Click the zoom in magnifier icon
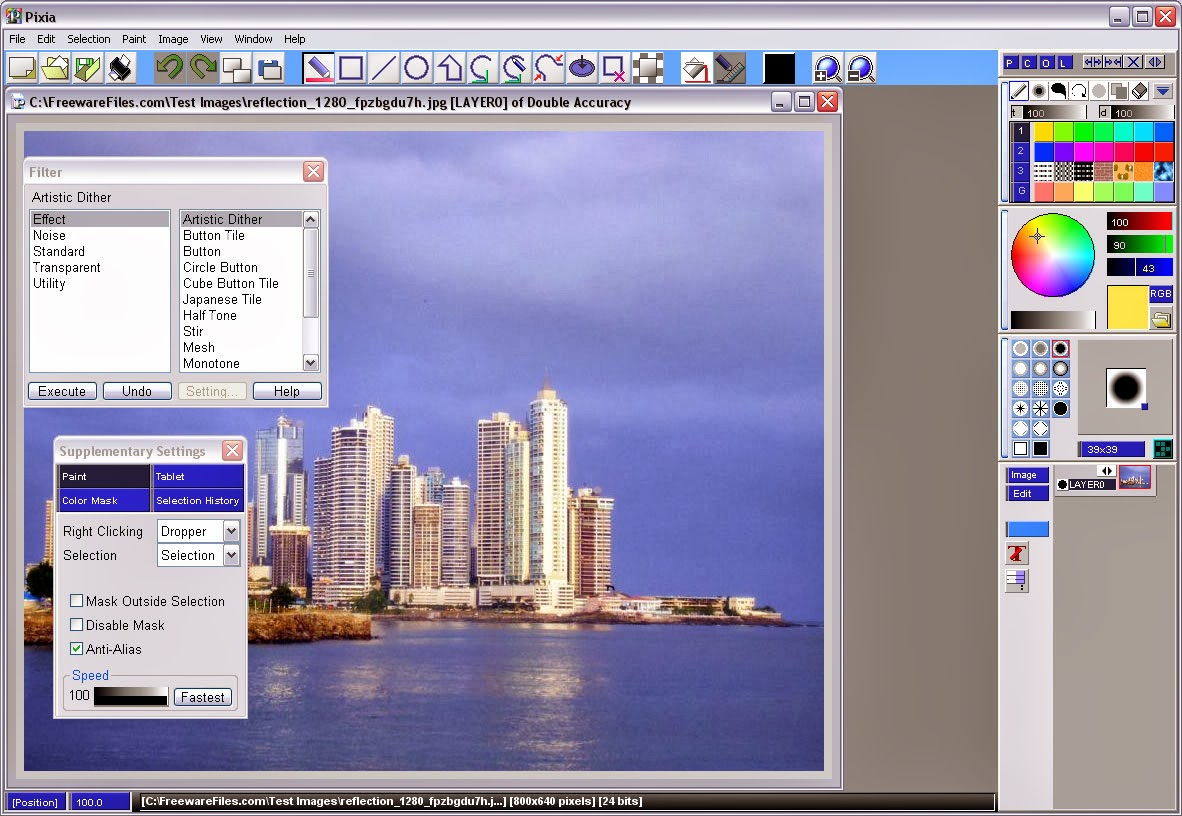This screenshot has width=1182, height=816. coord(828,69)
